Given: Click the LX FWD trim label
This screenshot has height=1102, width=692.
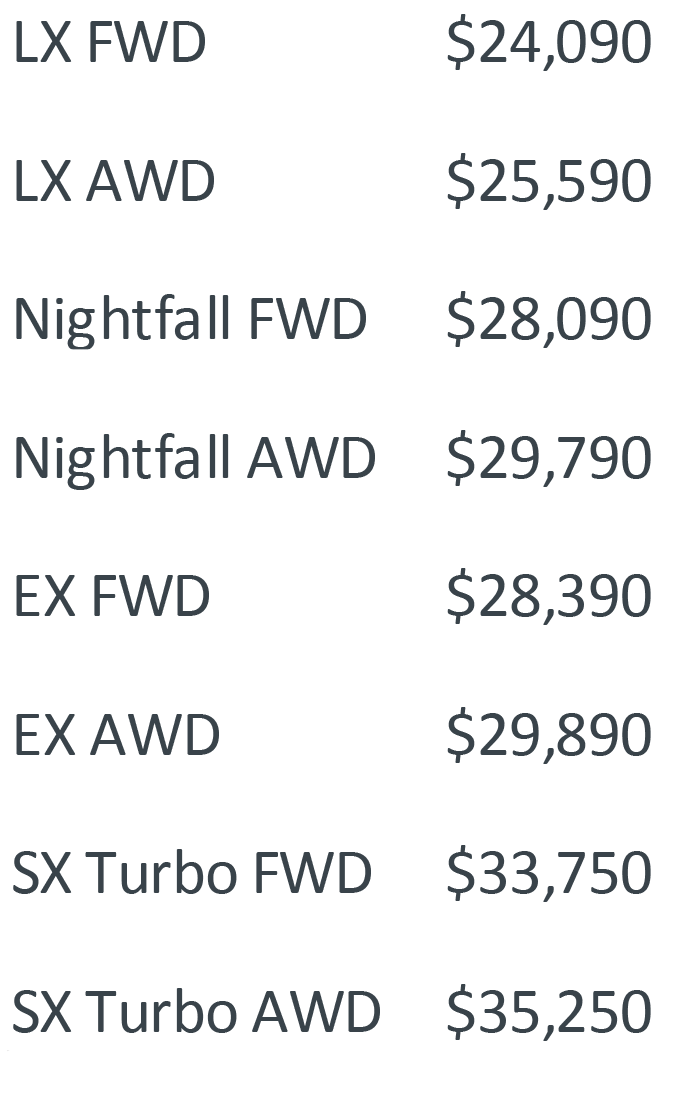Looking at the screenshot, I should pyautogui.click(x=110, y=43).
